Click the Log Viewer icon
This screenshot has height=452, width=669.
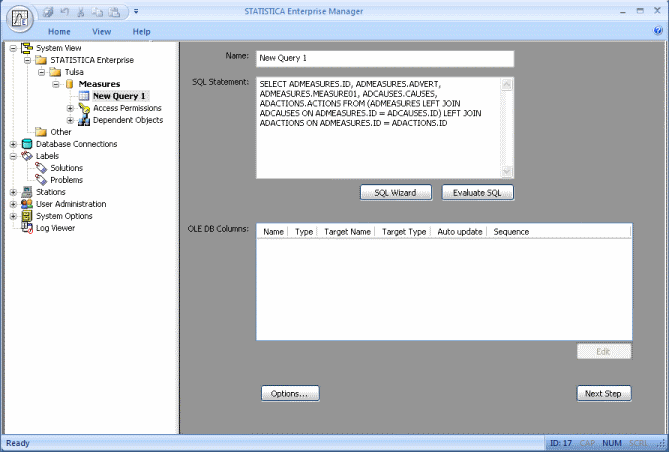pos(27,227)
